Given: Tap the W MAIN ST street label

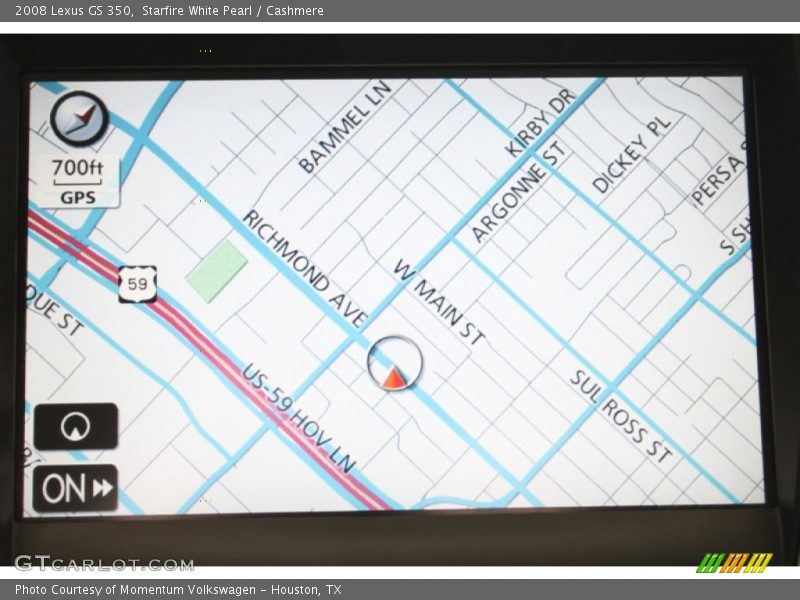Looking at the screenshot, I should tap(439, 302).
